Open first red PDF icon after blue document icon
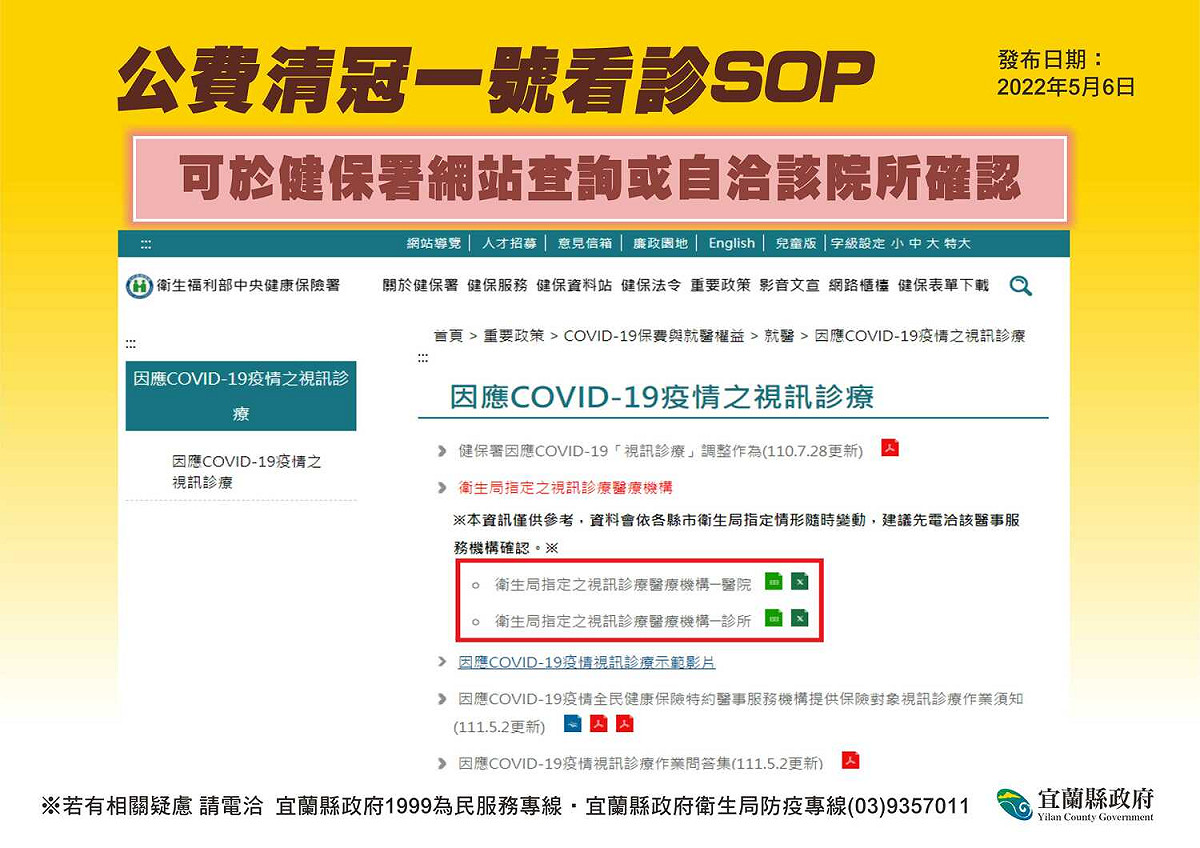 click(599, 724)
